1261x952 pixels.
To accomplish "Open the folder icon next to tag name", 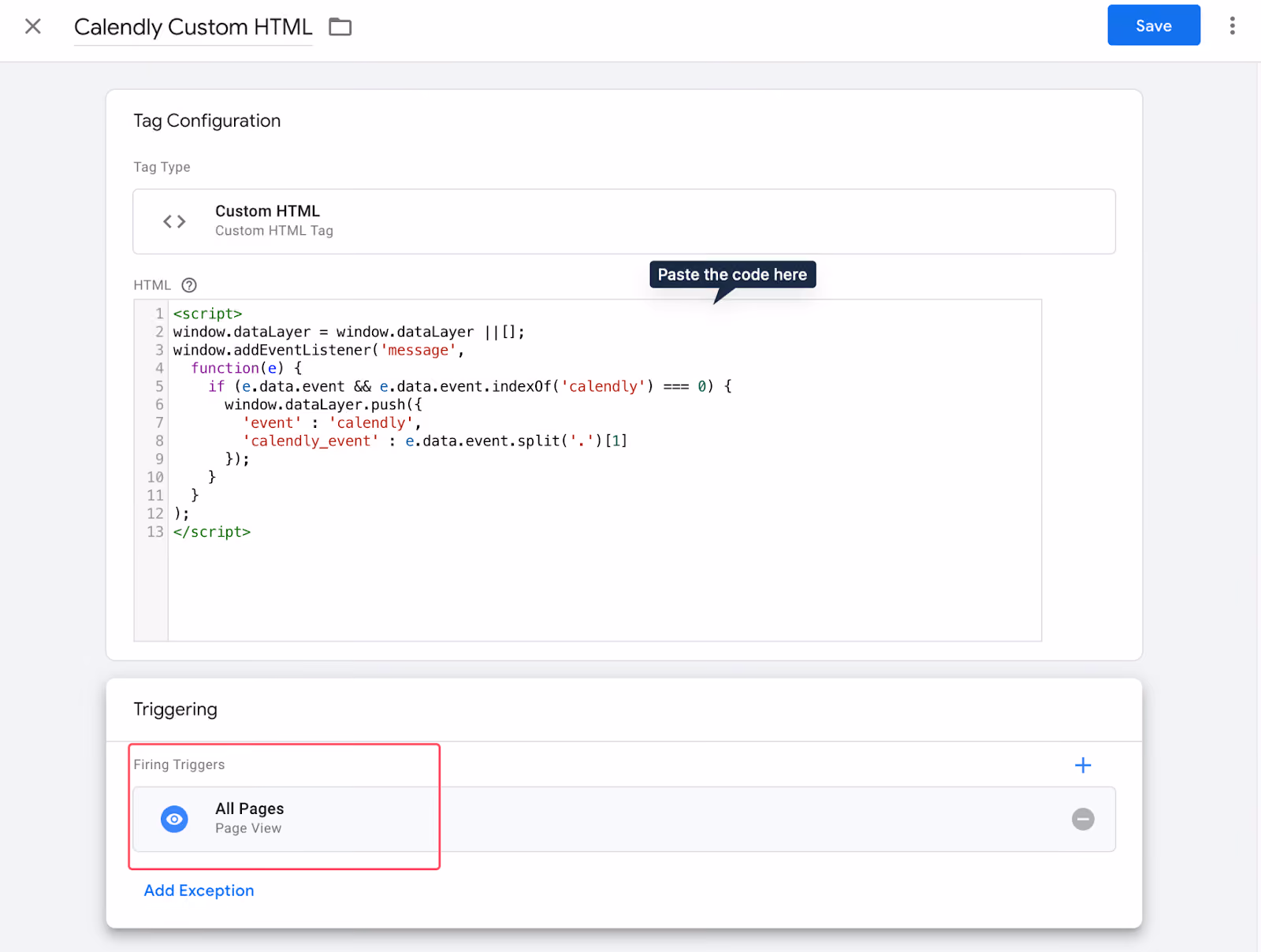I will tap(340, 27).
